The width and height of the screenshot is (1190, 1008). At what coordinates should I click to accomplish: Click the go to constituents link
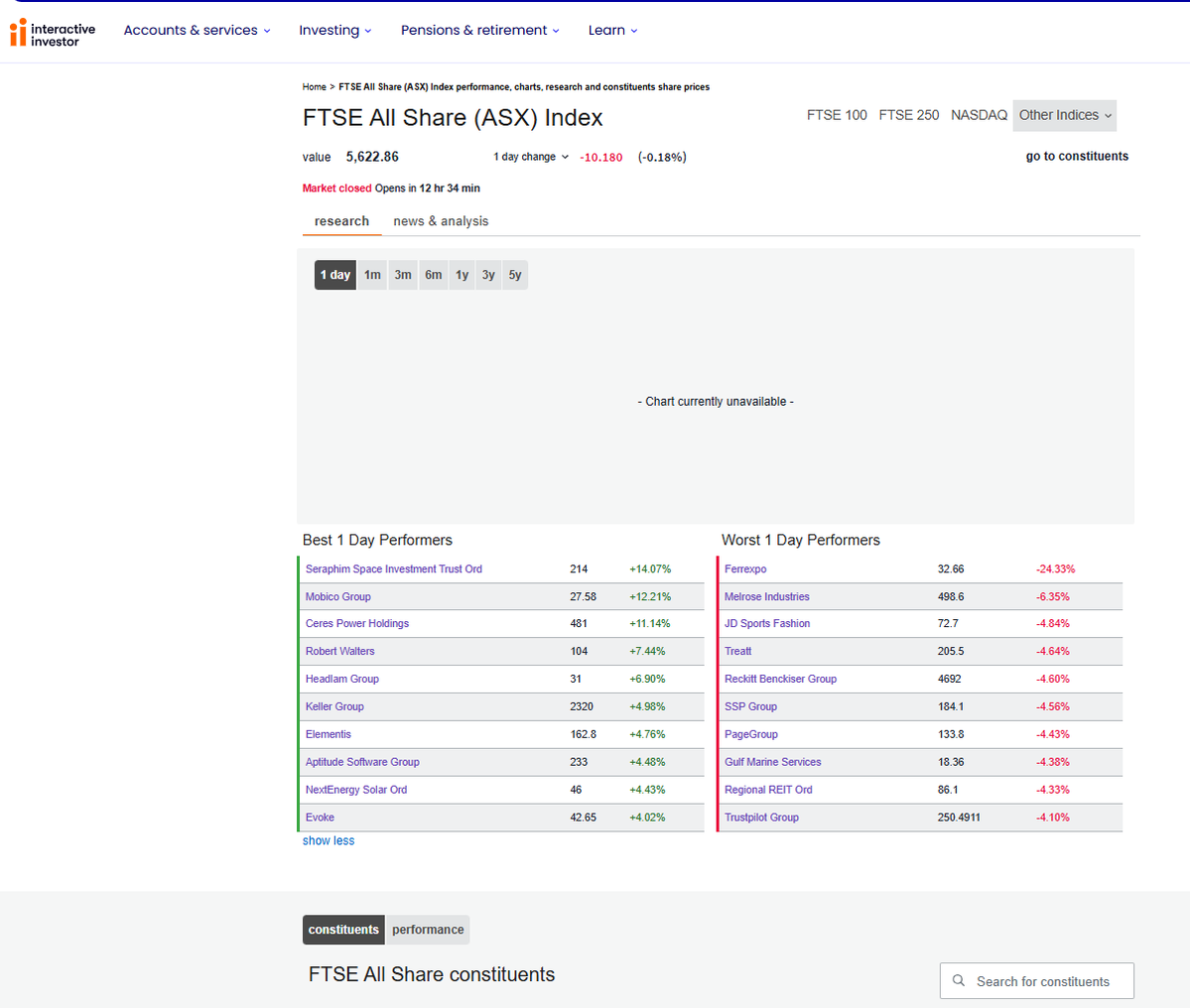point(1077,156)
